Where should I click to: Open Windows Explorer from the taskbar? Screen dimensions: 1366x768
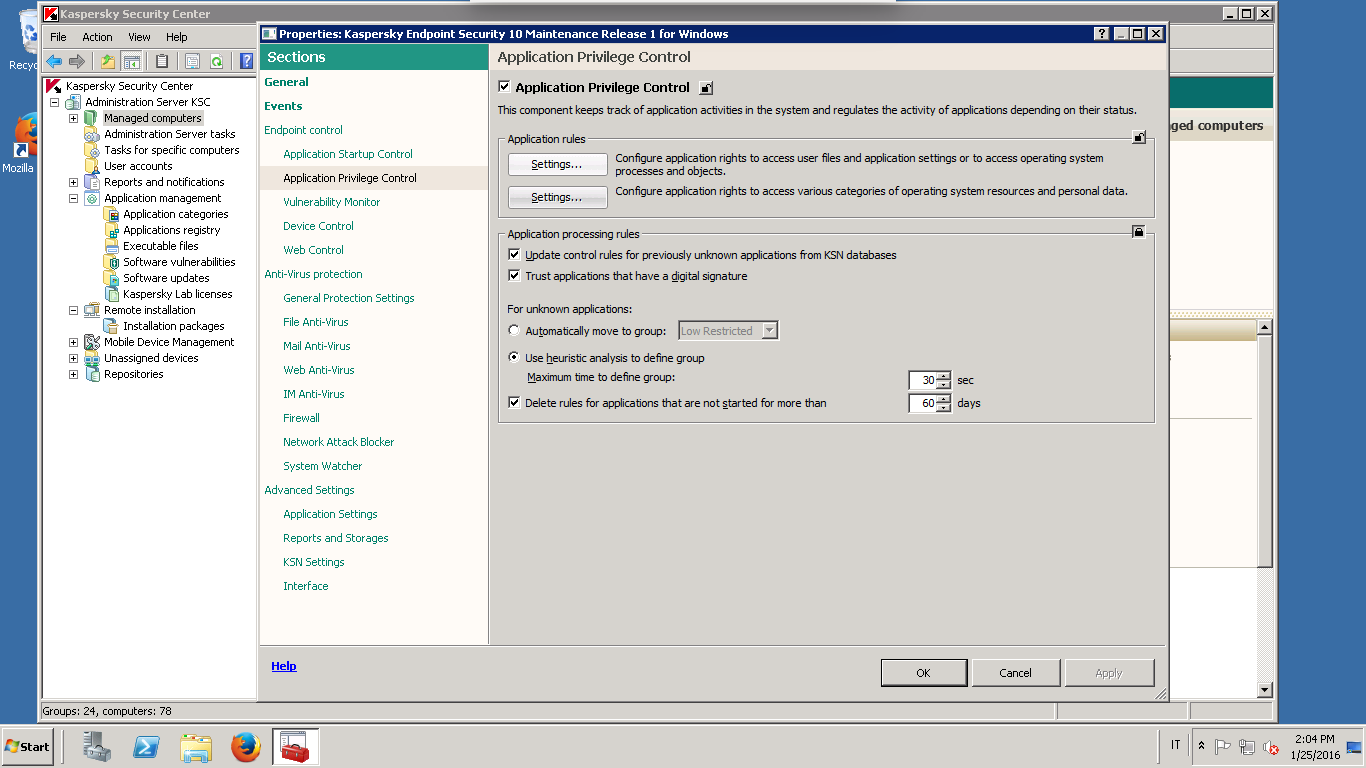coord(196,746)
